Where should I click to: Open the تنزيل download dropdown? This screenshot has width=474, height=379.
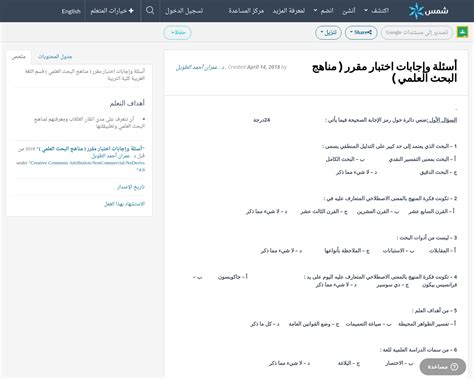(328, 33)
